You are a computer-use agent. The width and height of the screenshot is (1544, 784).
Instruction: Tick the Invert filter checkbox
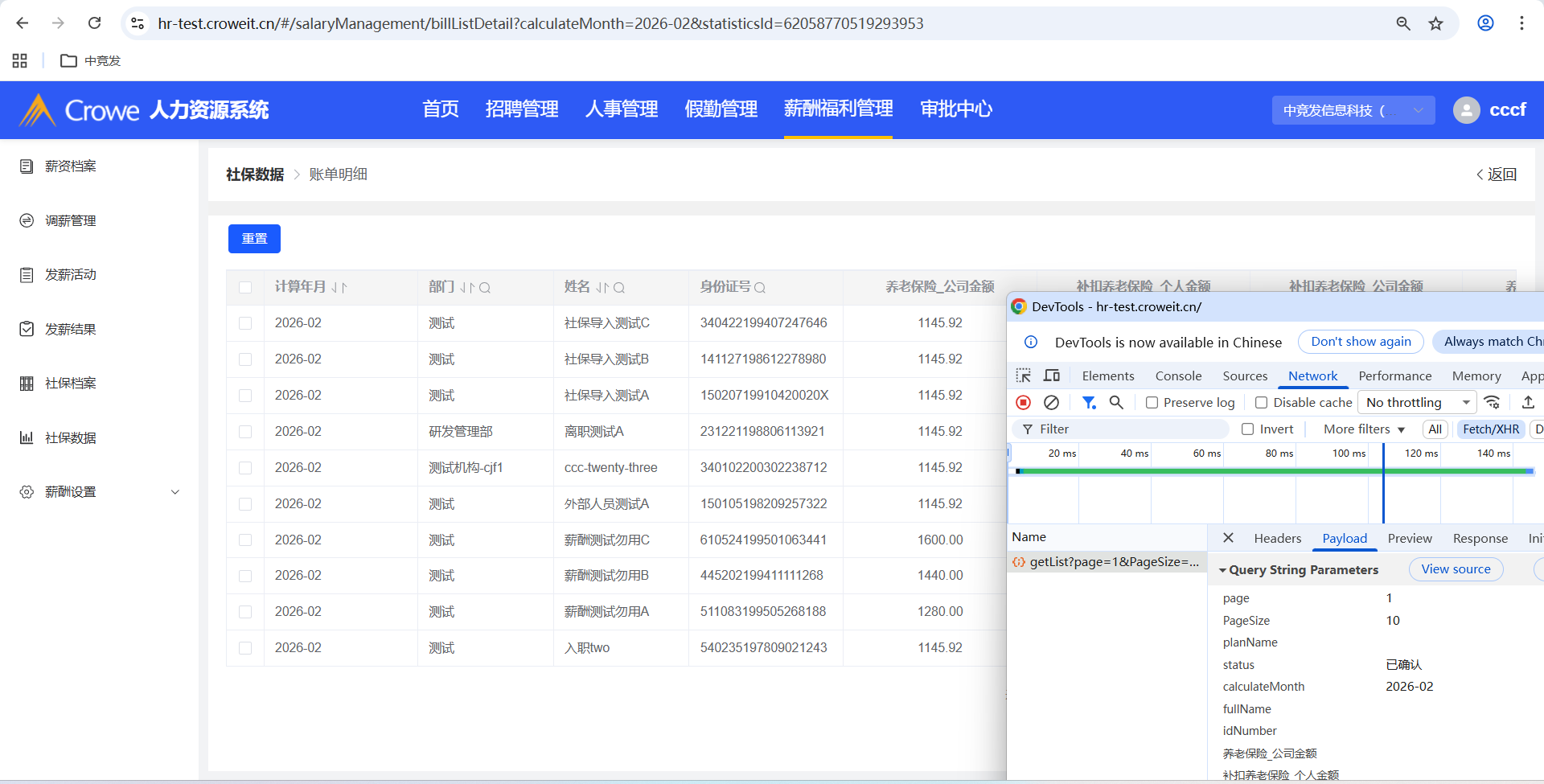1247,429
